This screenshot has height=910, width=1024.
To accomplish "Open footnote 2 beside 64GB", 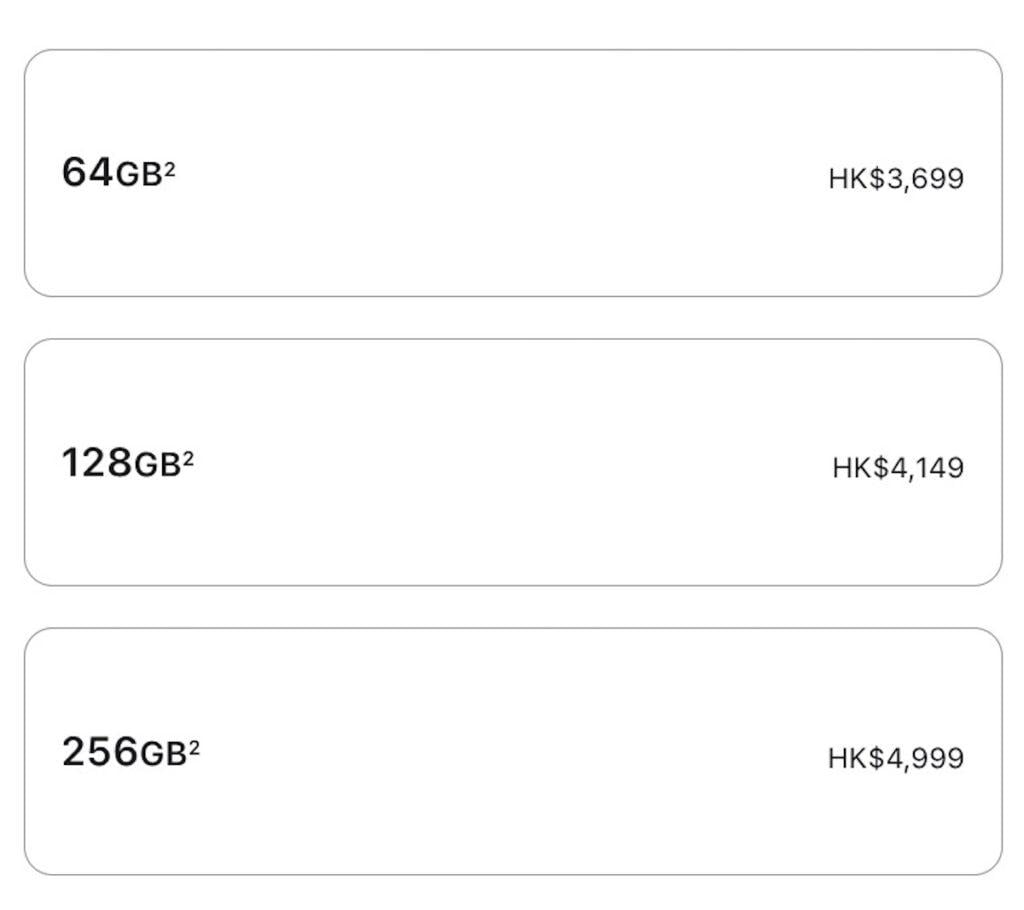I will 170,170.
